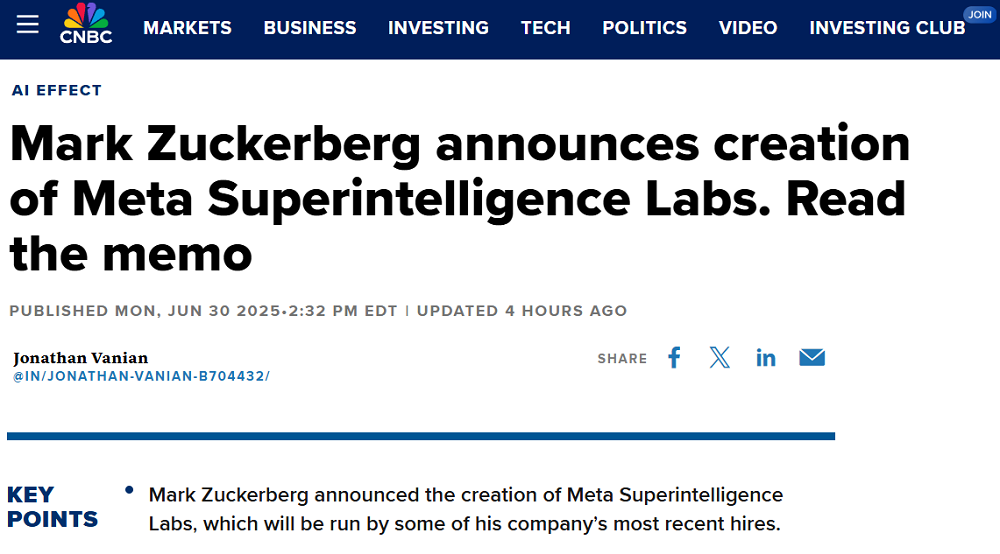Click the first key point text
Image resolution: width=1000 pixels, height=554 pixels.
click(x=465, y=509)
